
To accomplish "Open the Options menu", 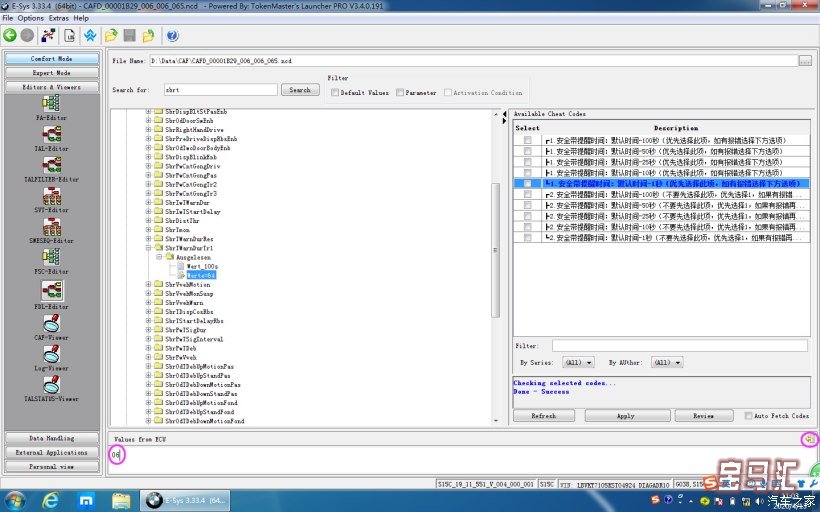I will (x=31, y=18).
